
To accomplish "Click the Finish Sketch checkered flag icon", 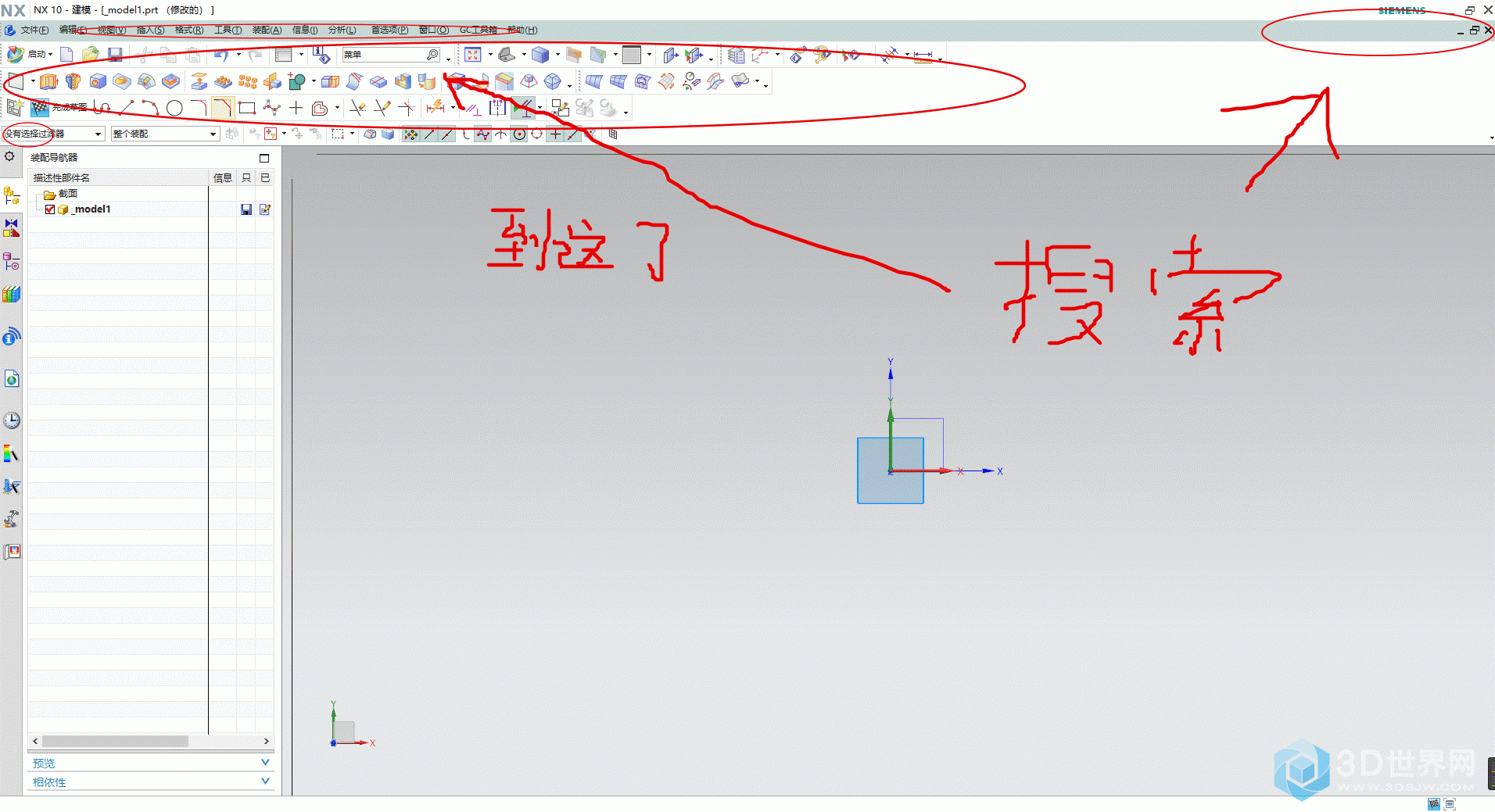I will (x=40, y=108).
